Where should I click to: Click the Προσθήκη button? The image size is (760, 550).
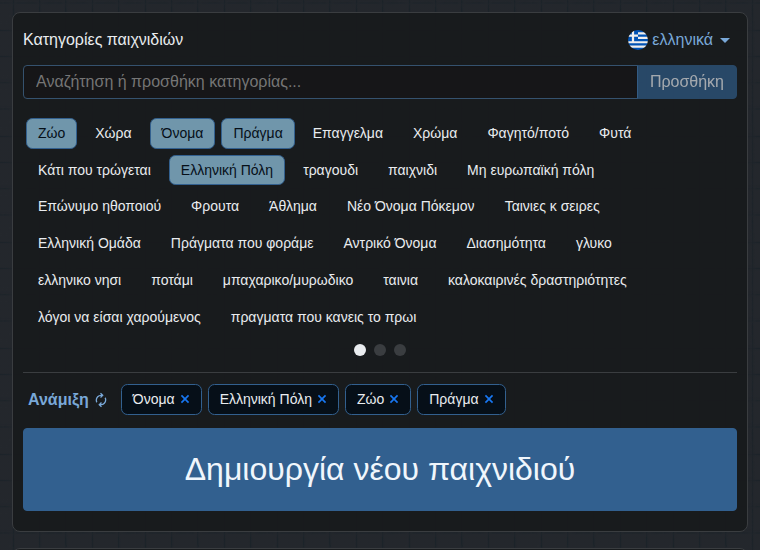point(687,82)
